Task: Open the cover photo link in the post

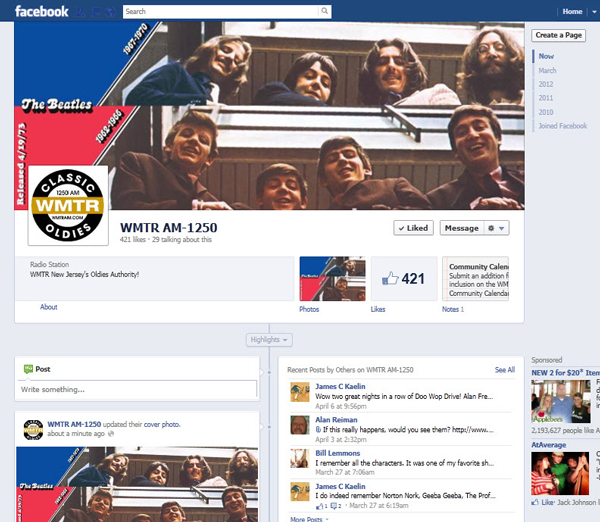Action: pyautogui.click(x=161, y=424)
